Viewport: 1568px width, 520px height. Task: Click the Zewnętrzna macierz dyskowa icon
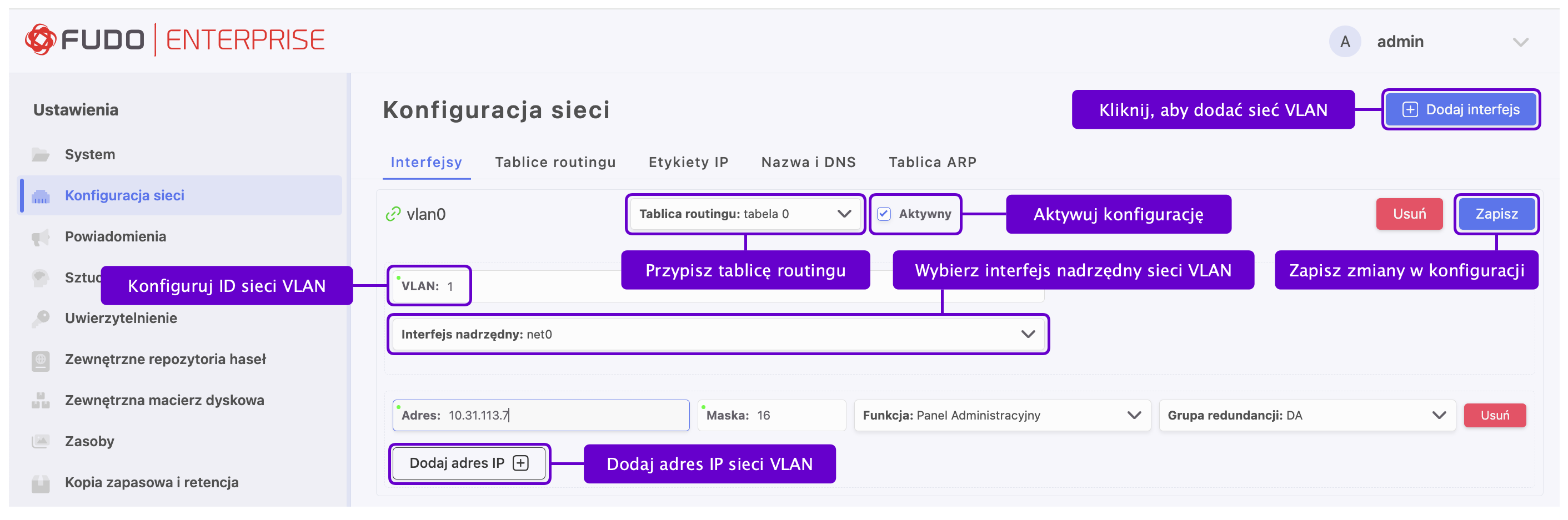41,400
